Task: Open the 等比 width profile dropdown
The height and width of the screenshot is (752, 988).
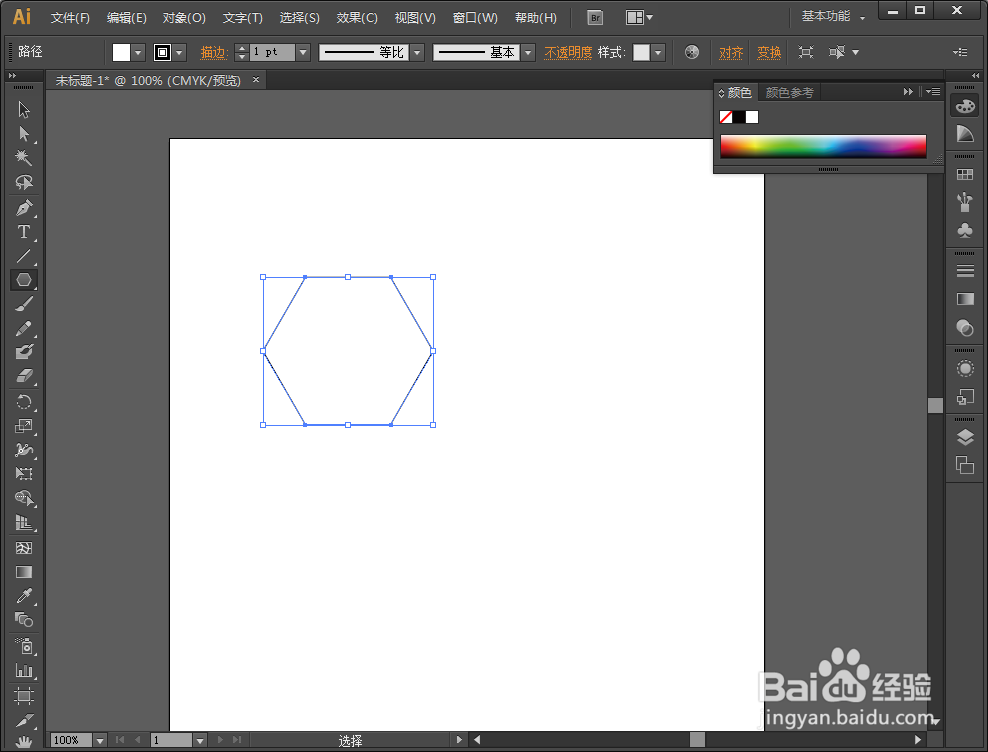Action: click(416, 52)
